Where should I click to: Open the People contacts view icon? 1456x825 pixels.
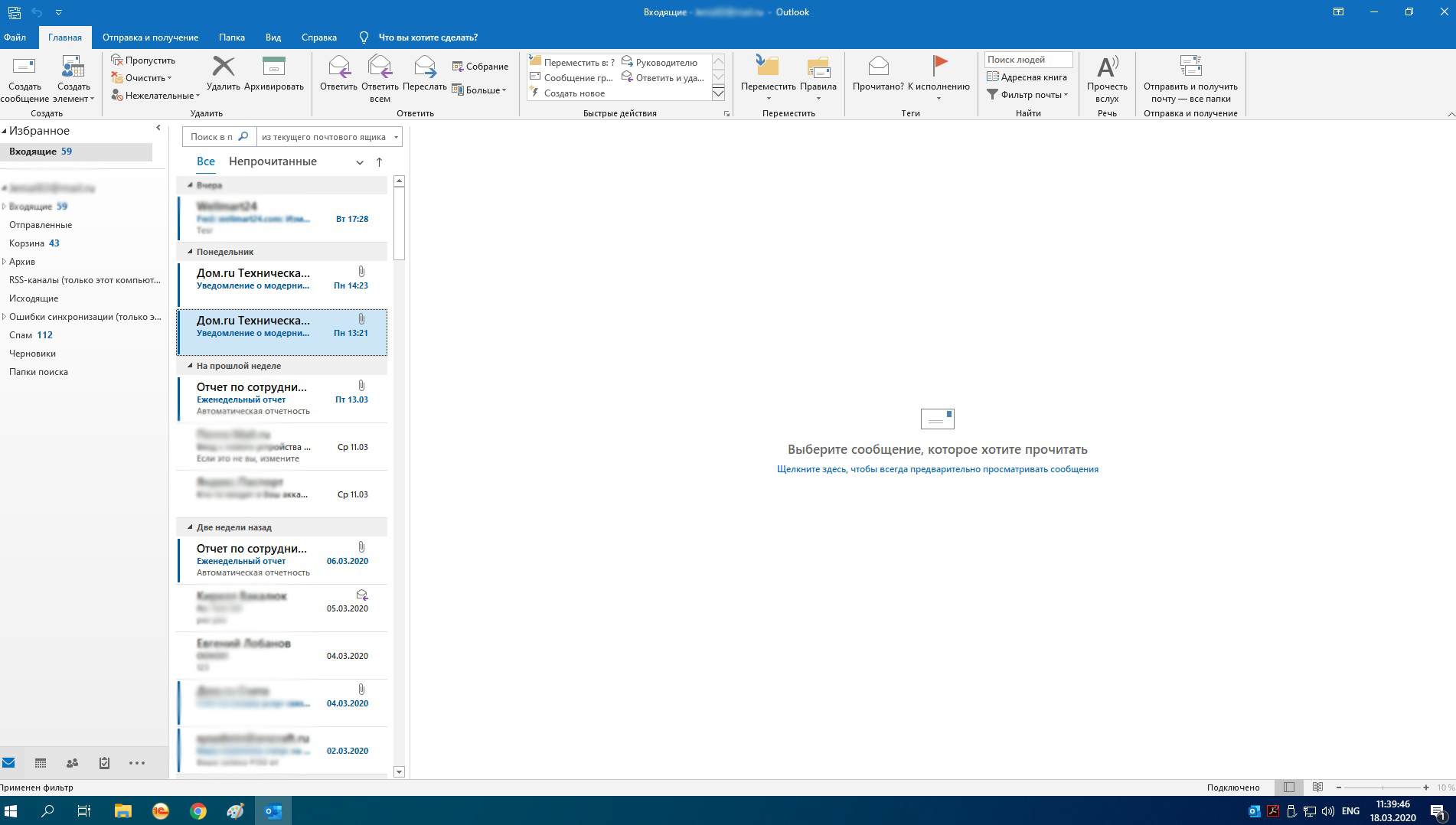(72, 763)
